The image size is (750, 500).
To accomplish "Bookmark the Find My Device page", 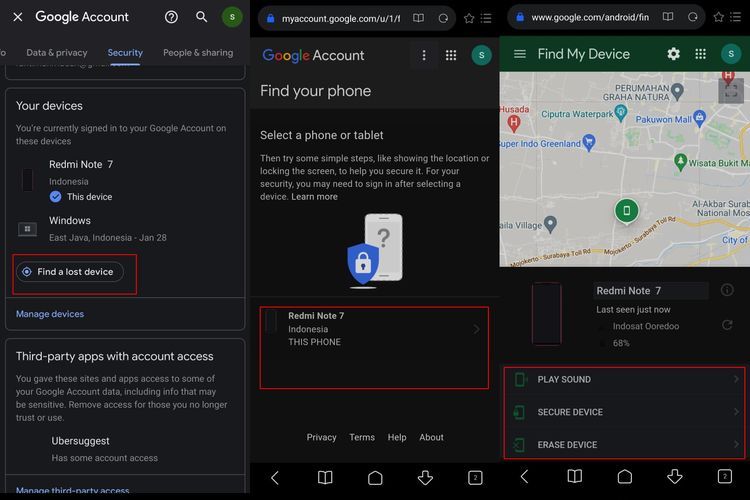I will point(718,17).
